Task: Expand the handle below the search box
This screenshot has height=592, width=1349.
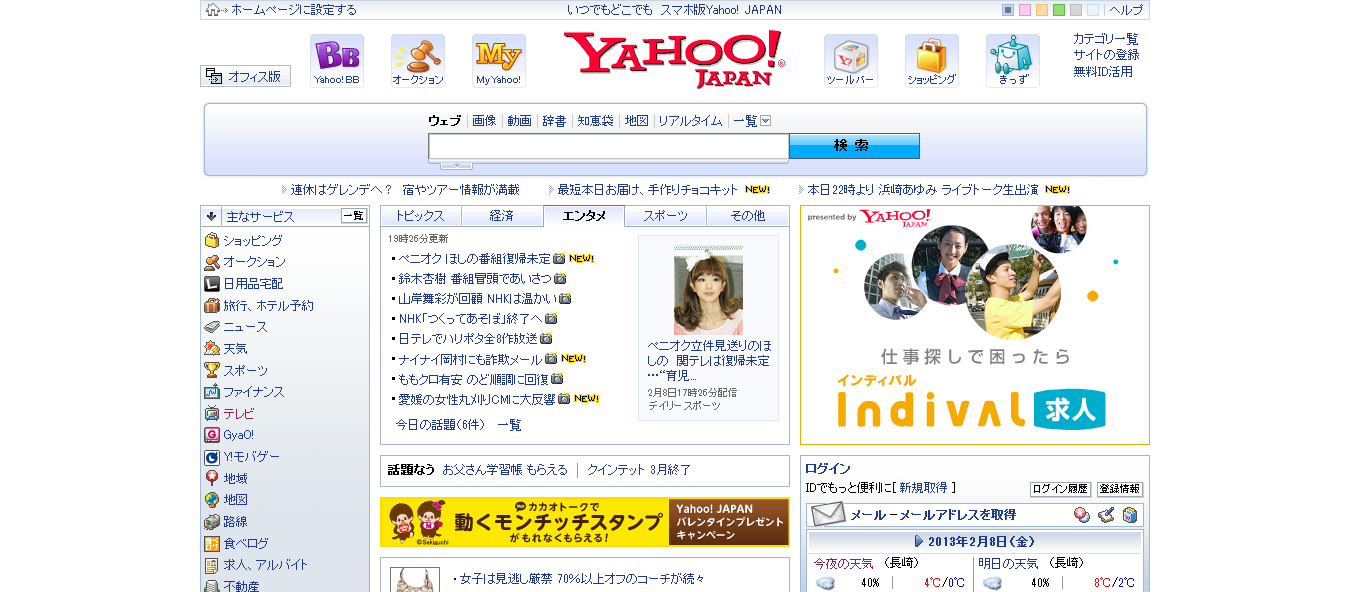Action: click(x=457, y=165)
